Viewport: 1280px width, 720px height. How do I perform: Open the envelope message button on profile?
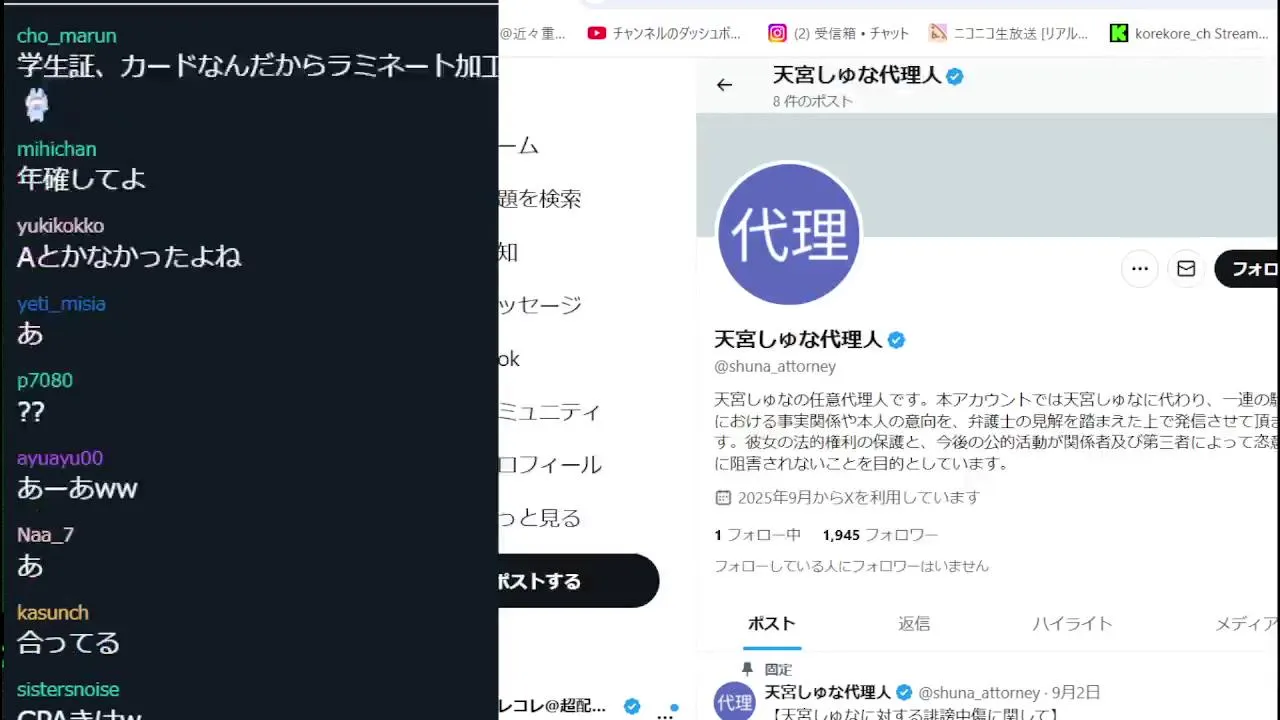coord(1186,269)
